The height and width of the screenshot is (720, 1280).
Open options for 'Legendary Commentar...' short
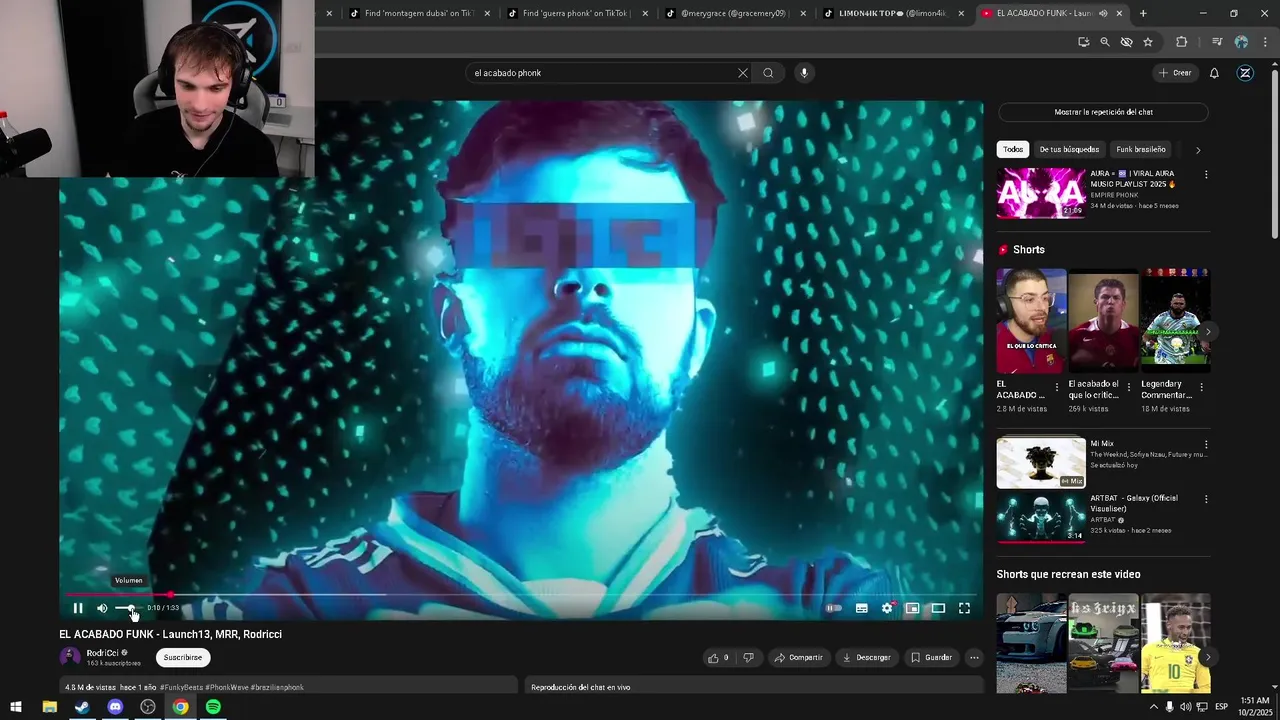pos(1201,387)
